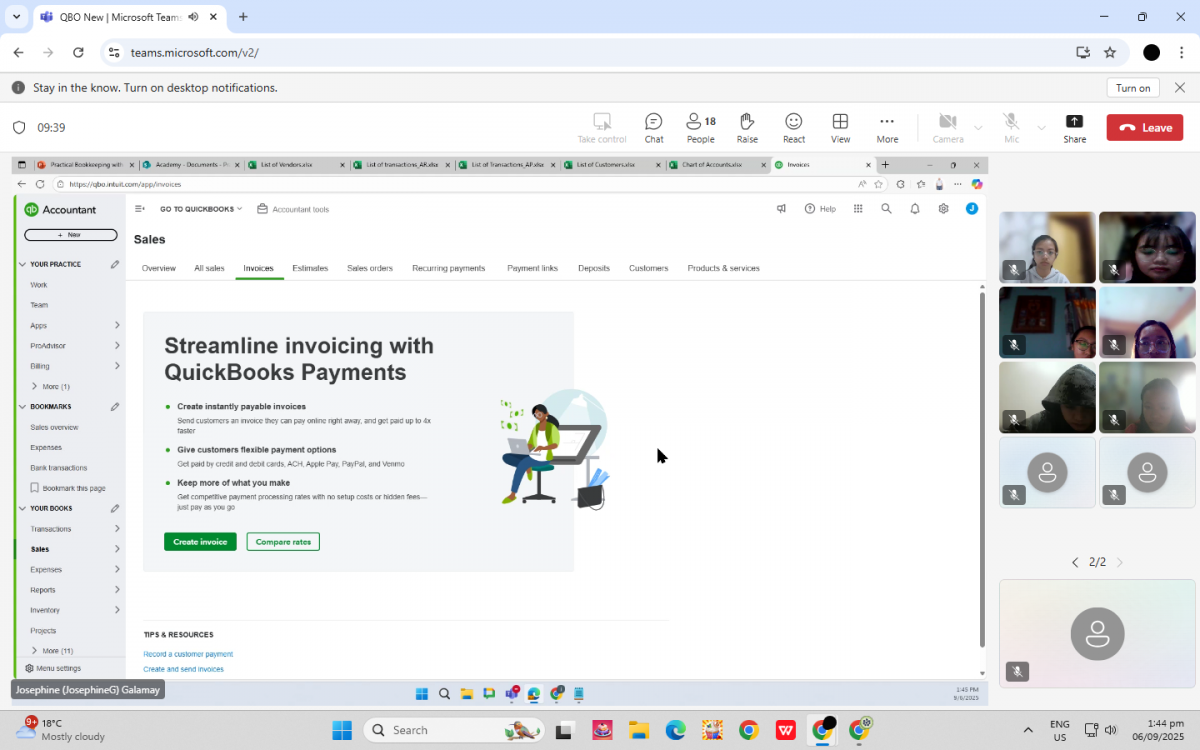Expand camera options dropdown arrow

coord(978,128)
